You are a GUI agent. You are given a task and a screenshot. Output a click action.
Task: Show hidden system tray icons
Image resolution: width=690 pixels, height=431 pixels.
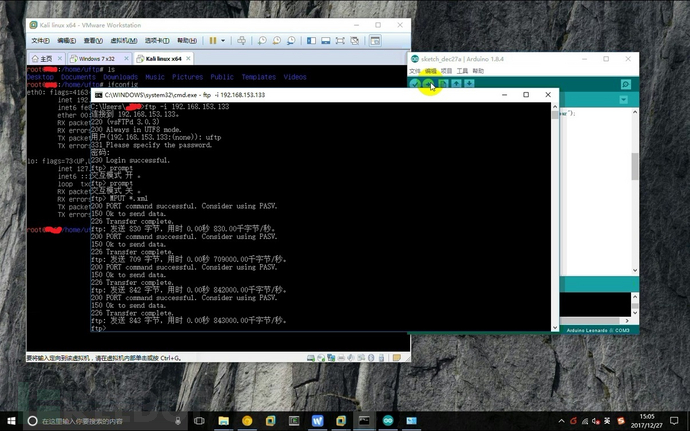[562, 421]
